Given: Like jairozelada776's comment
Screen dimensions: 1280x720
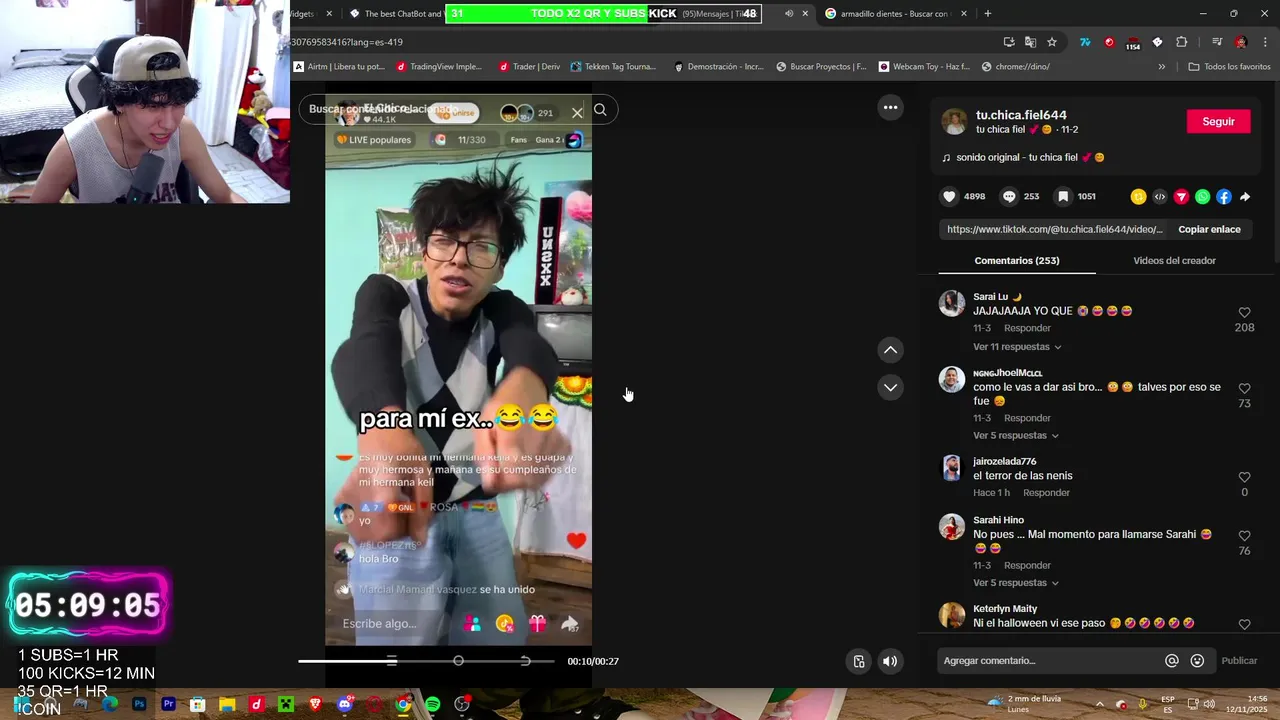Looking at the screenshot, I should tap(1244, 478).
